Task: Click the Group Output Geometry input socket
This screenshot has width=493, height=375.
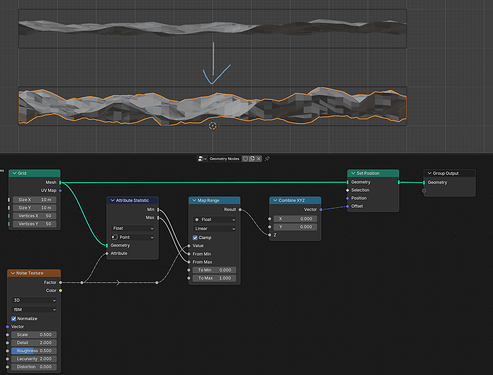Action: 424,182
